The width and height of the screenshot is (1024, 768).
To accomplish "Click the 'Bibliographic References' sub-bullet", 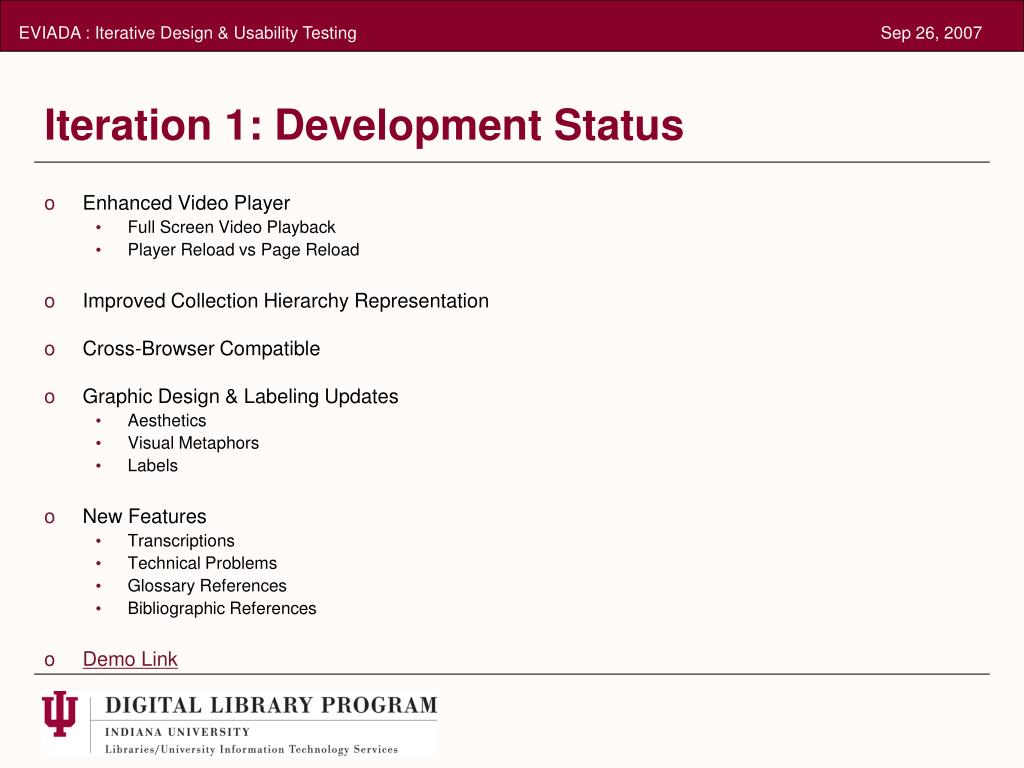I will pyautogui.click(x=222, y=609).
